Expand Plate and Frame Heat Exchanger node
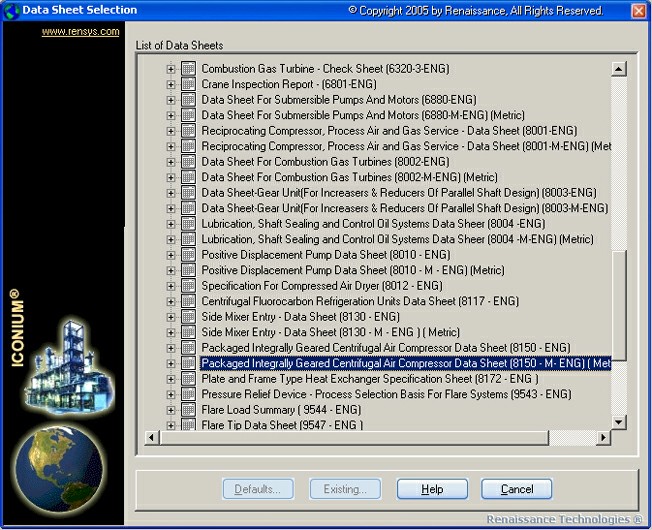 [170, 380]
